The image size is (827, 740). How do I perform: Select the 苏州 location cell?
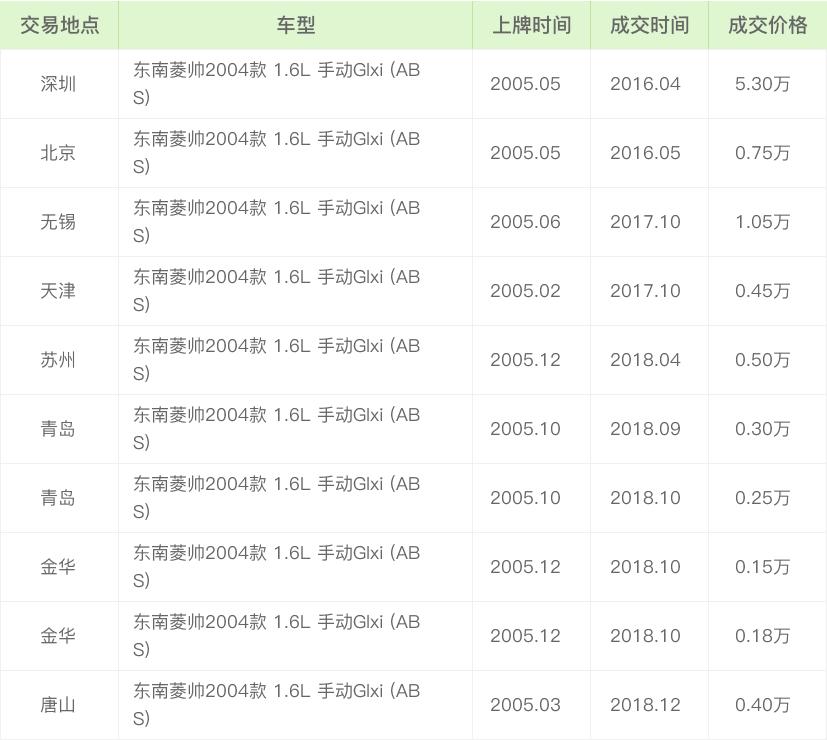[58, 360]
